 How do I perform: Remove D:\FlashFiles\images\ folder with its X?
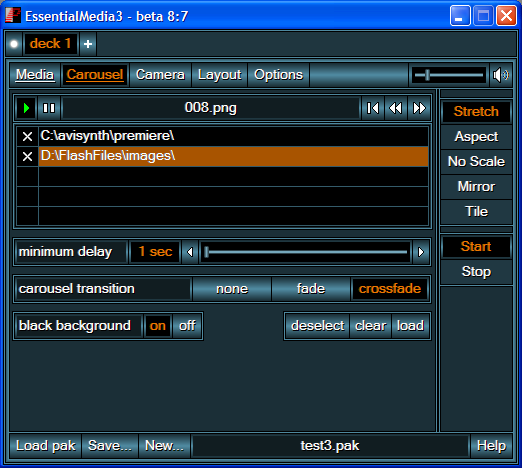click(x=27, y=156)
